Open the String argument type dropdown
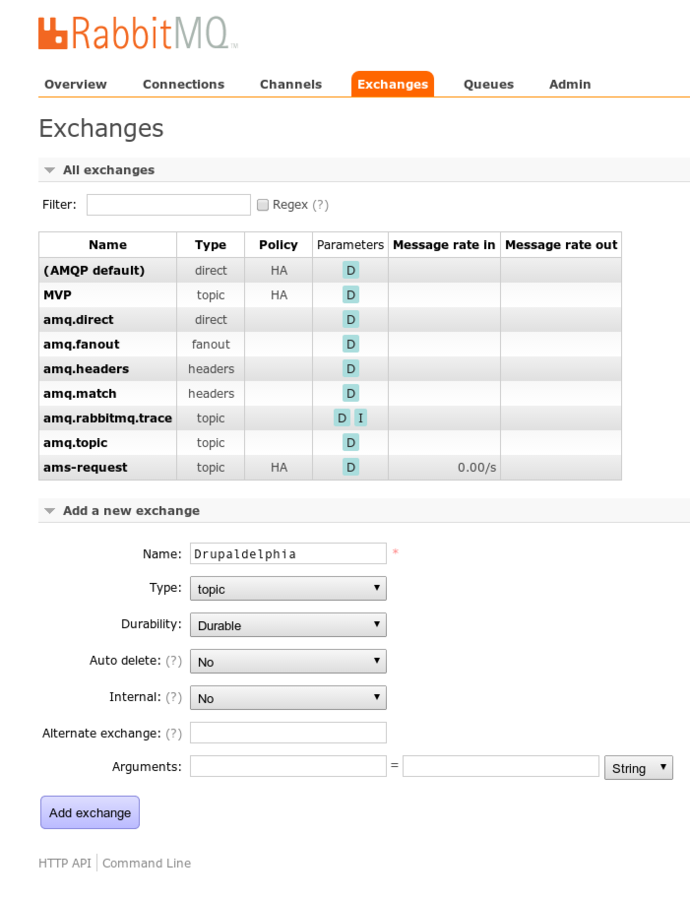 coord(638,767)
